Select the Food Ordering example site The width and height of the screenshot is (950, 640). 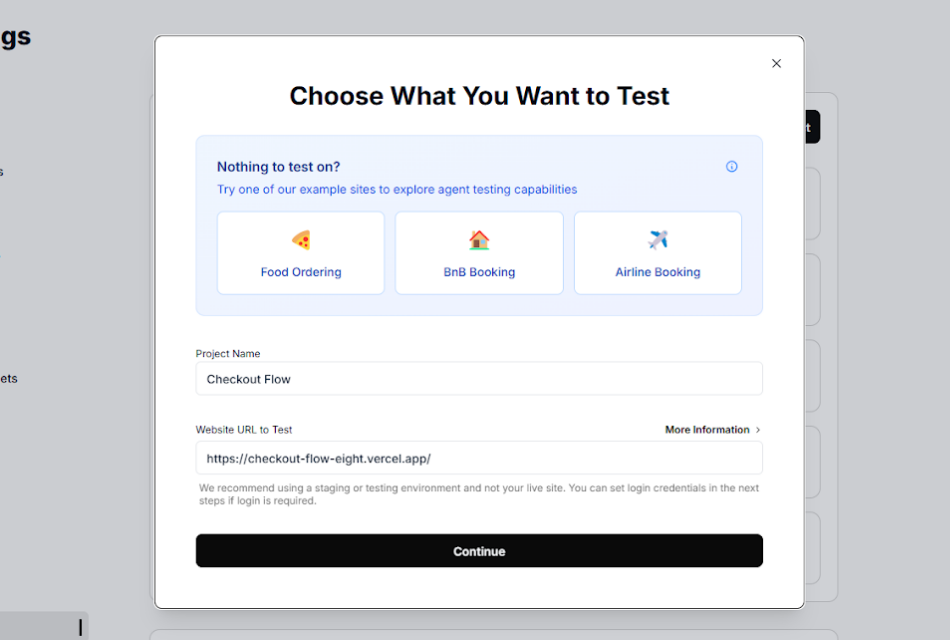coord(300,252)
